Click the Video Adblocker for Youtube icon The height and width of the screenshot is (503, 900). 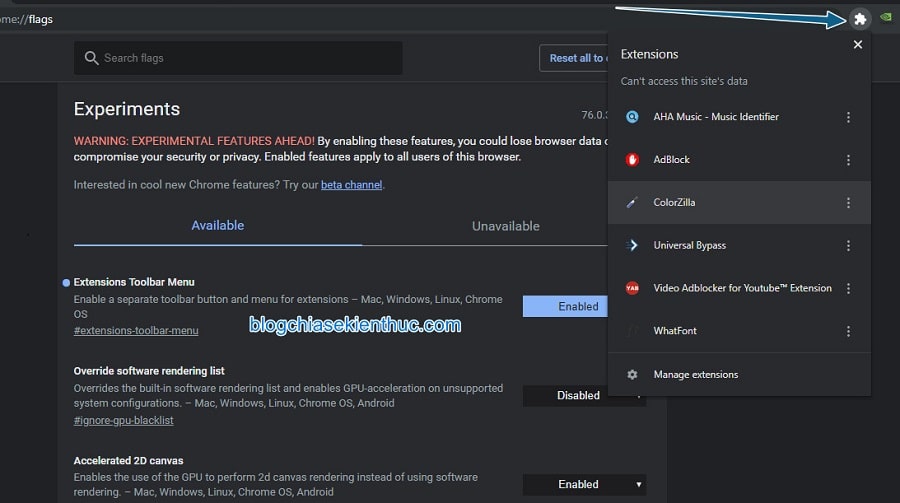point(632,288)
